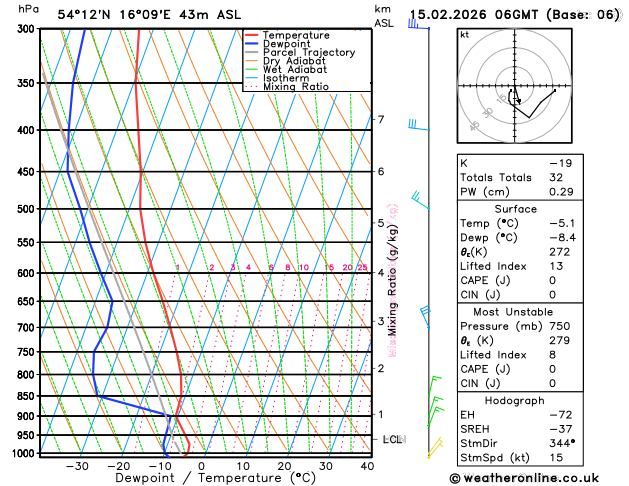
Task: Click the gray Parcel Trajectory legend line
Action: [251, 53]
